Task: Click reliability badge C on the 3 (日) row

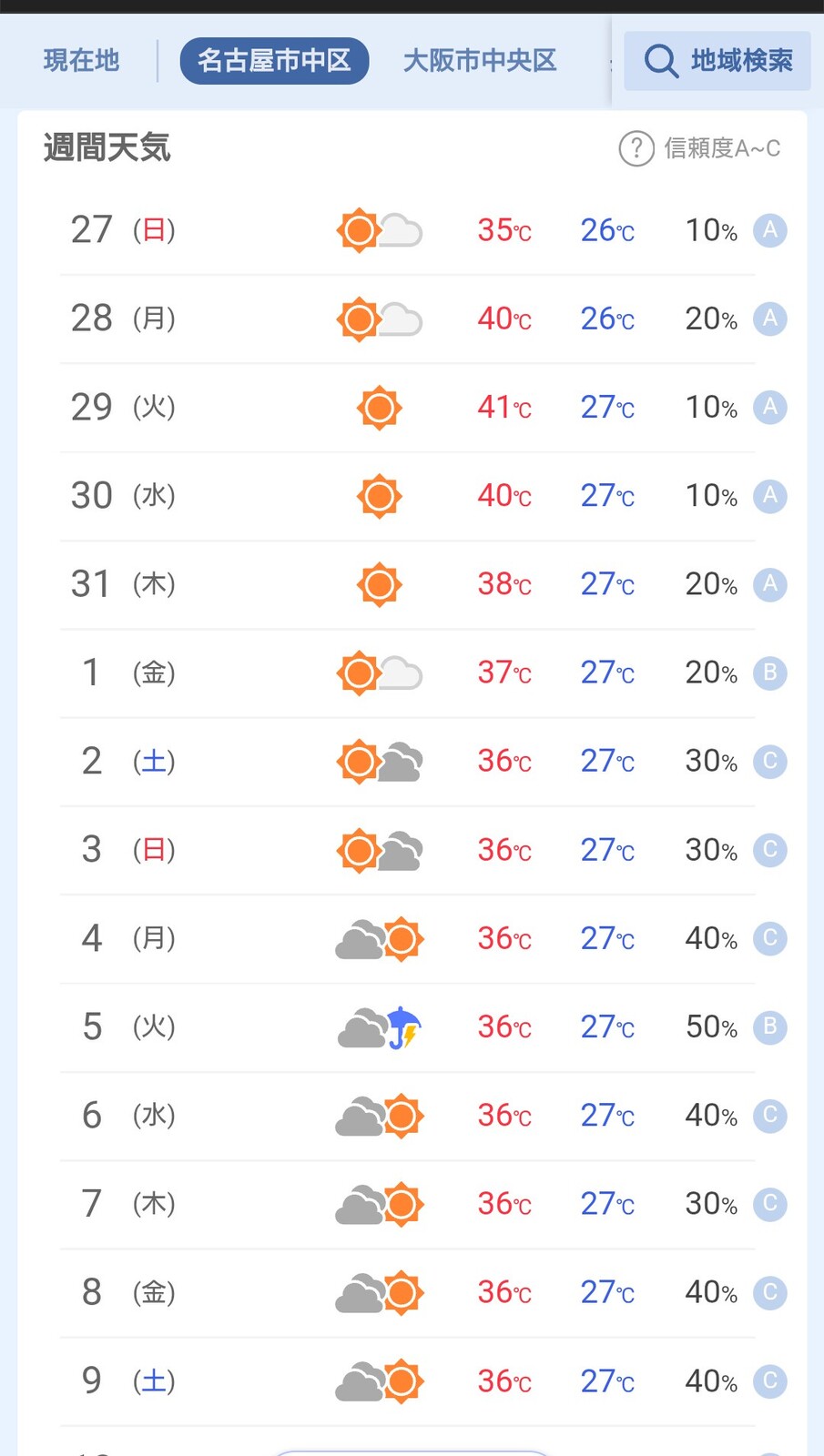Action: [769, 850]
